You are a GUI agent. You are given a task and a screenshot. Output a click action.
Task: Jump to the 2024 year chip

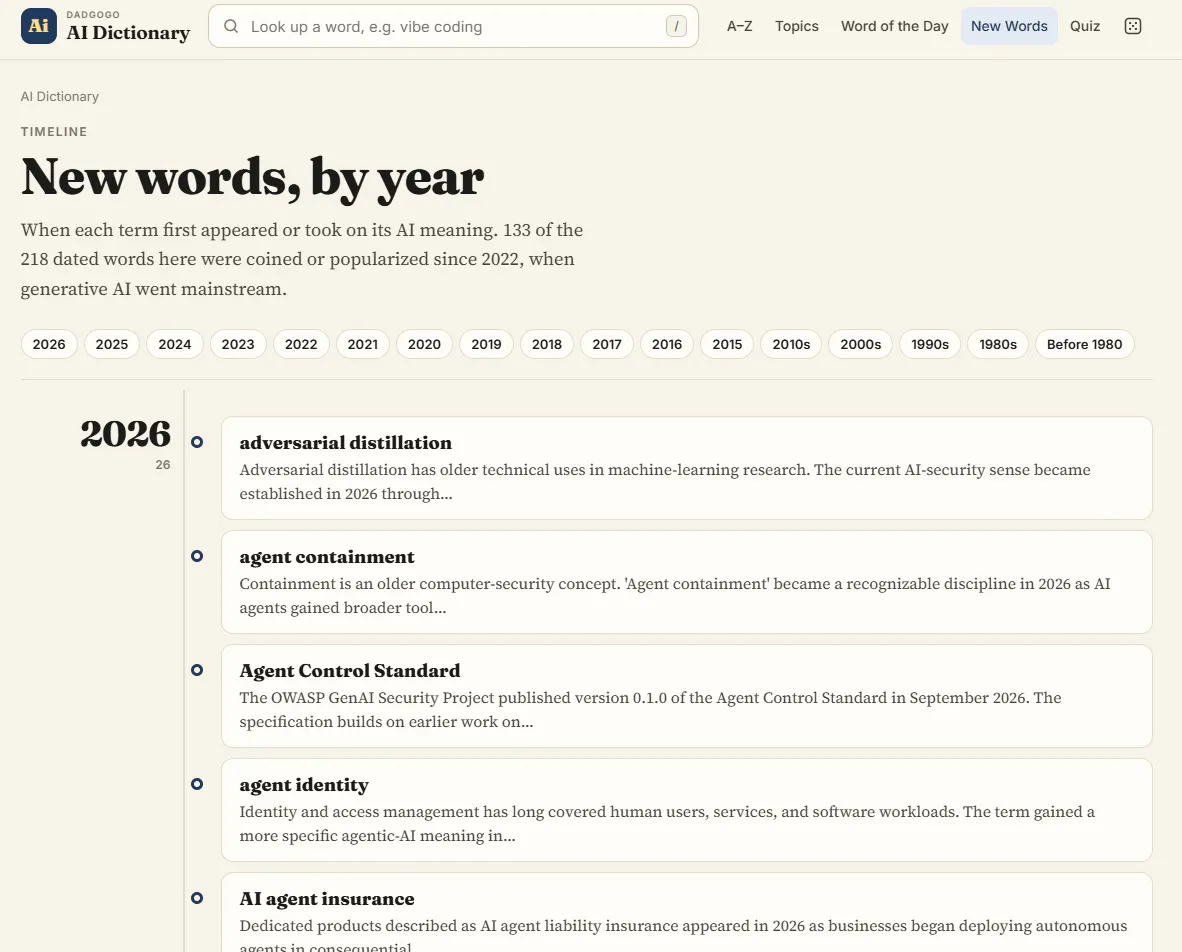tap(175, 344)
